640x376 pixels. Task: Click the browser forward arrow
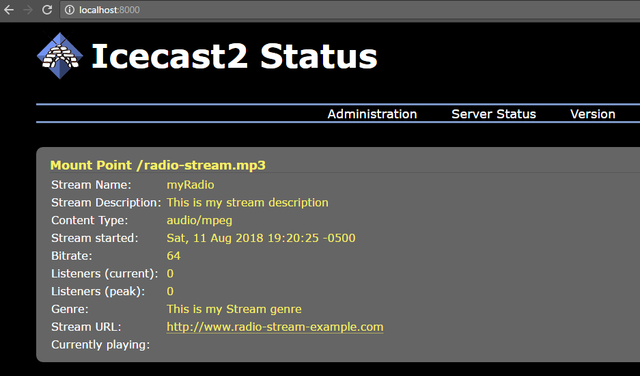(28, 10)
